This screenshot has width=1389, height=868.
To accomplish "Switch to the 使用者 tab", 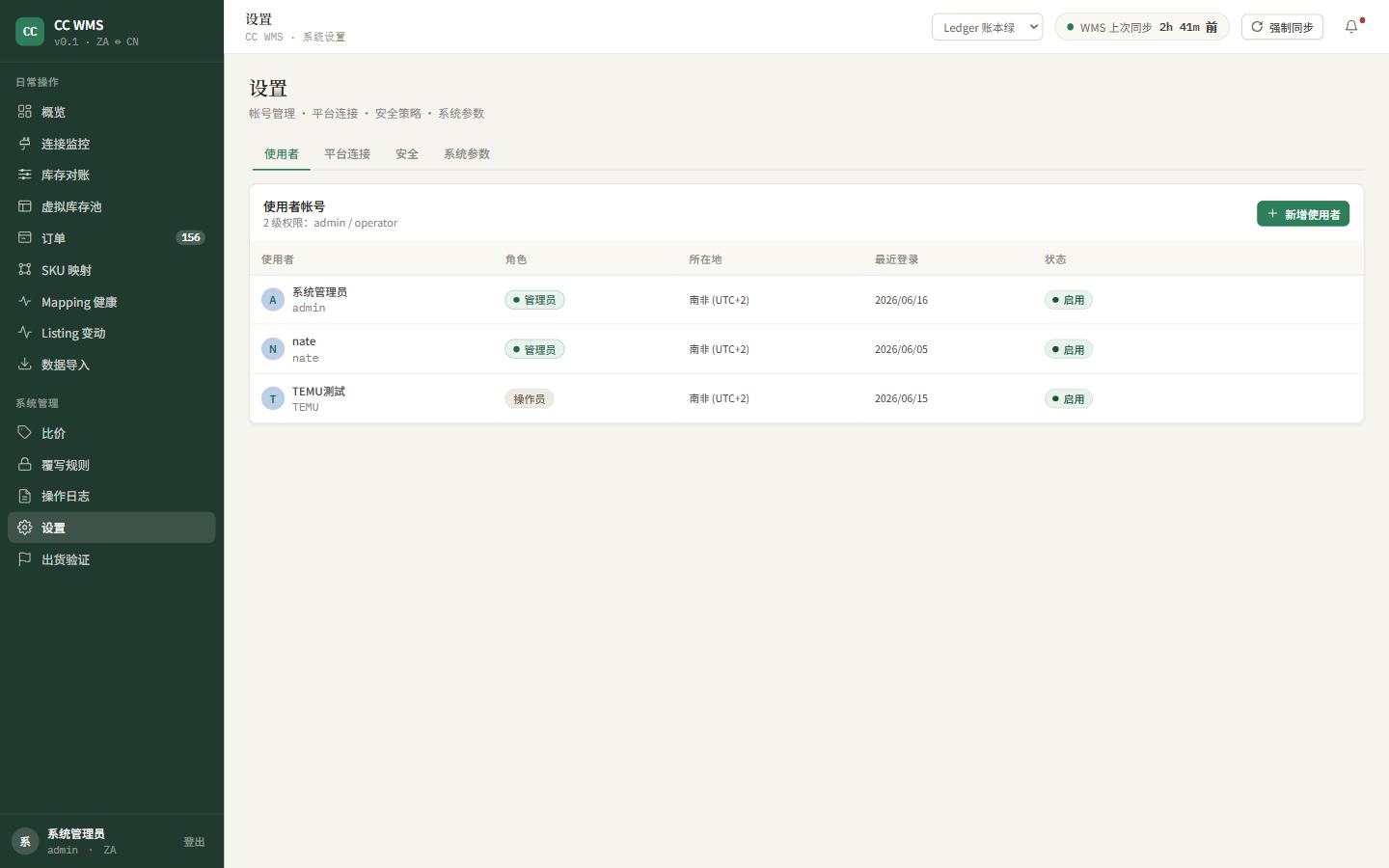I will tap(282, 154).
